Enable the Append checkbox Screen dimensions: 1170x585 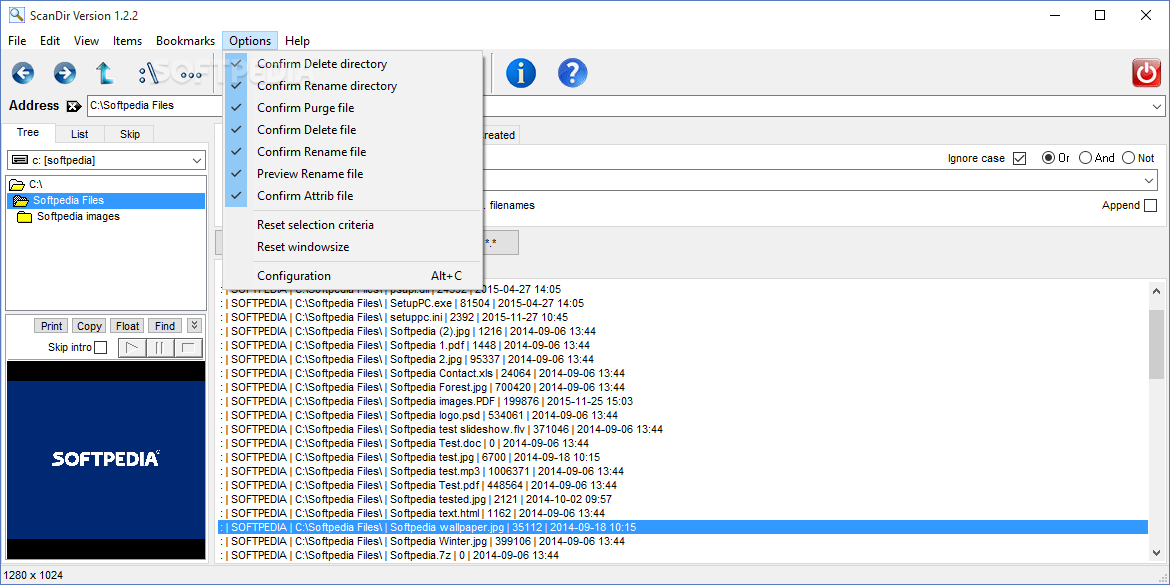[1150, 205]
